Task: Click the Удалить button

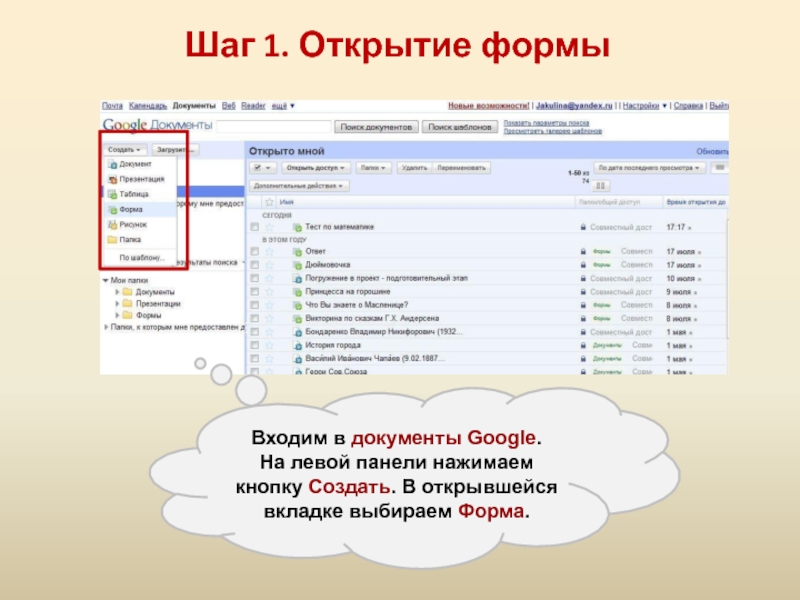Action: [414, 168]
